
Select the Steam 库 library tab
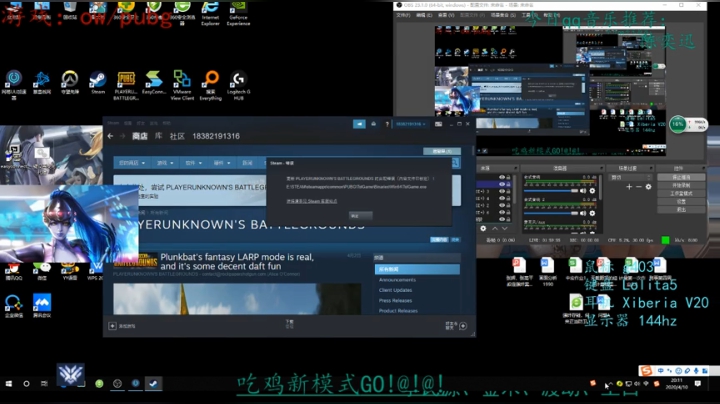158,136
